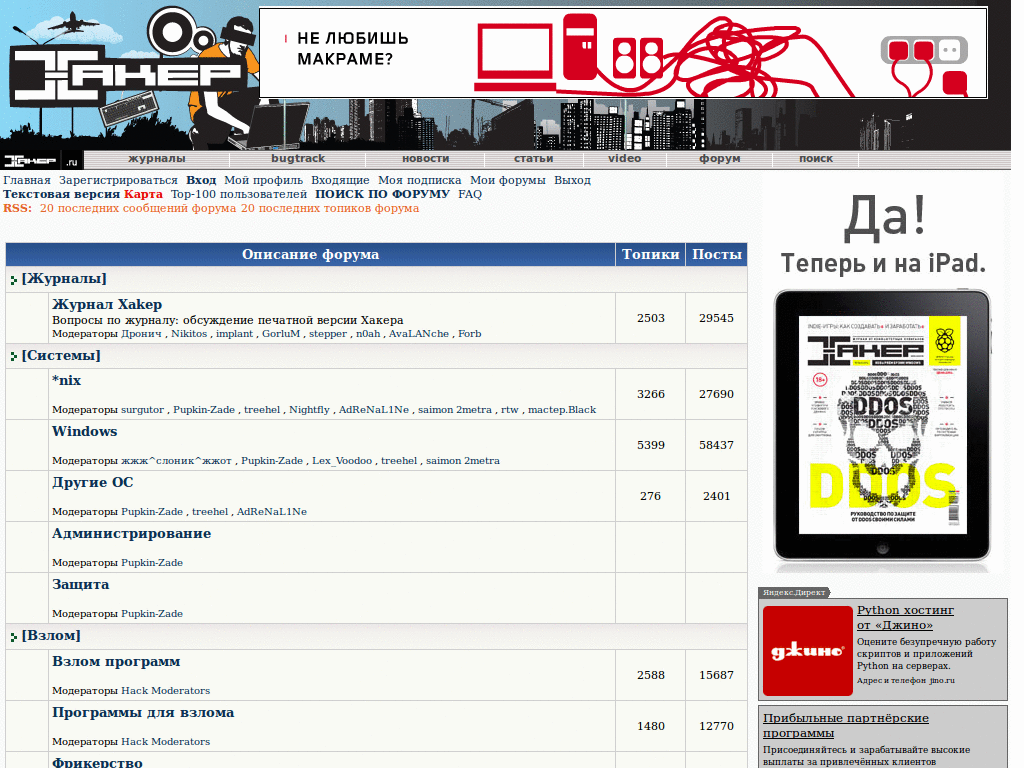1024x768 pixels.
Task: Open the Windows forum
Action: [x=85, y=431]
